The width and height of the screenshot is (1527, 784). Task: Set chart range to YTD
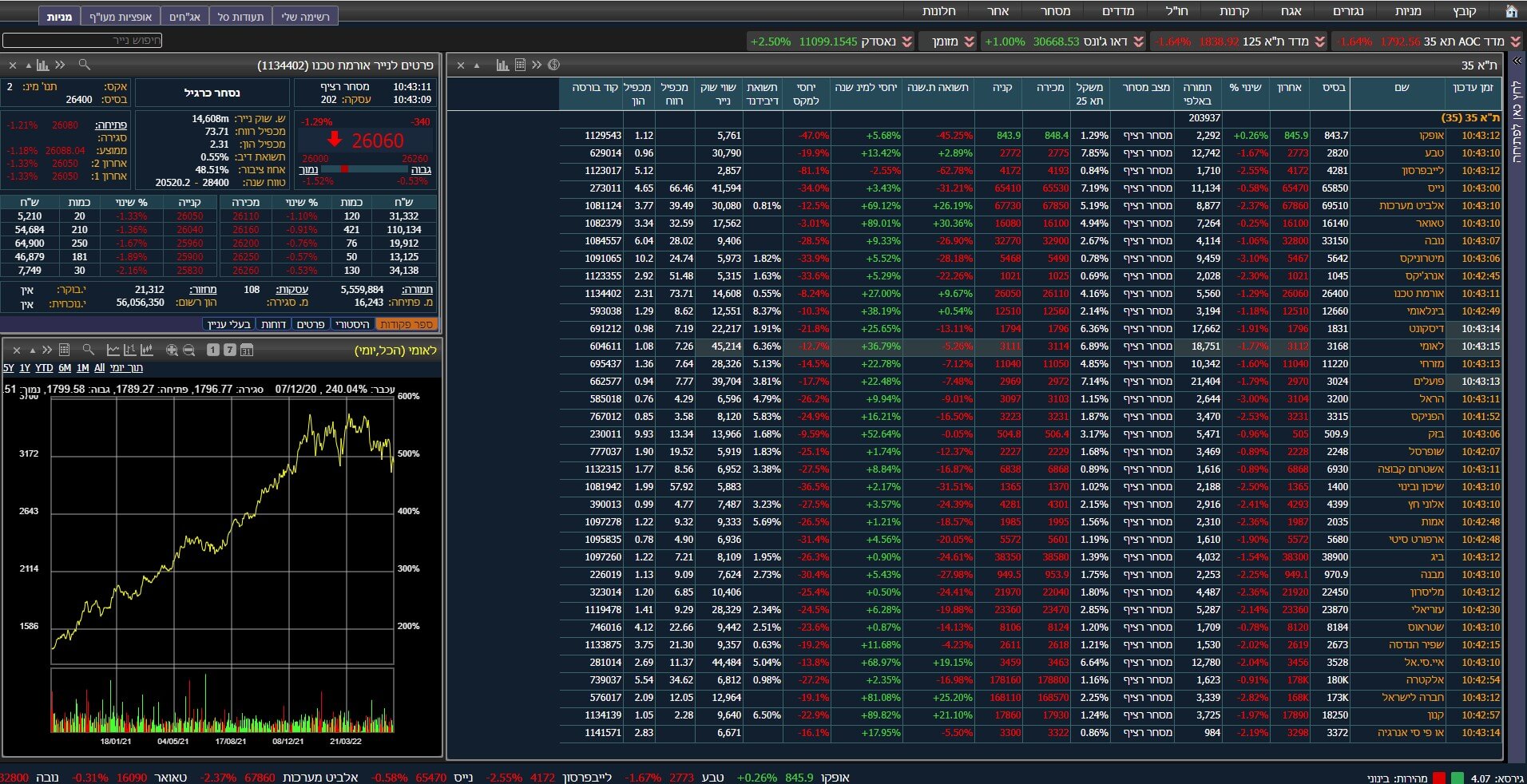click(x=44, y=368)
